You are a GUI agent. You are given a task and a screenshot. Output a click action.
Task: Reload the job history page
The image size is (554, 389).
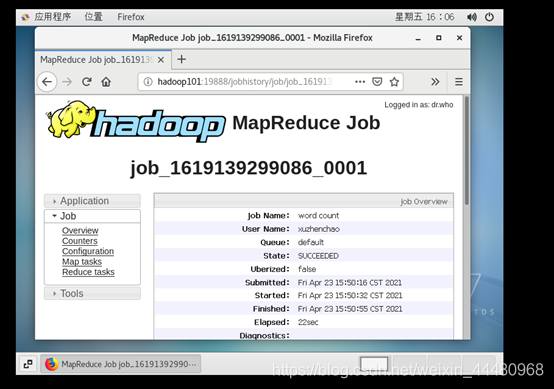click(x=87, y=82)
